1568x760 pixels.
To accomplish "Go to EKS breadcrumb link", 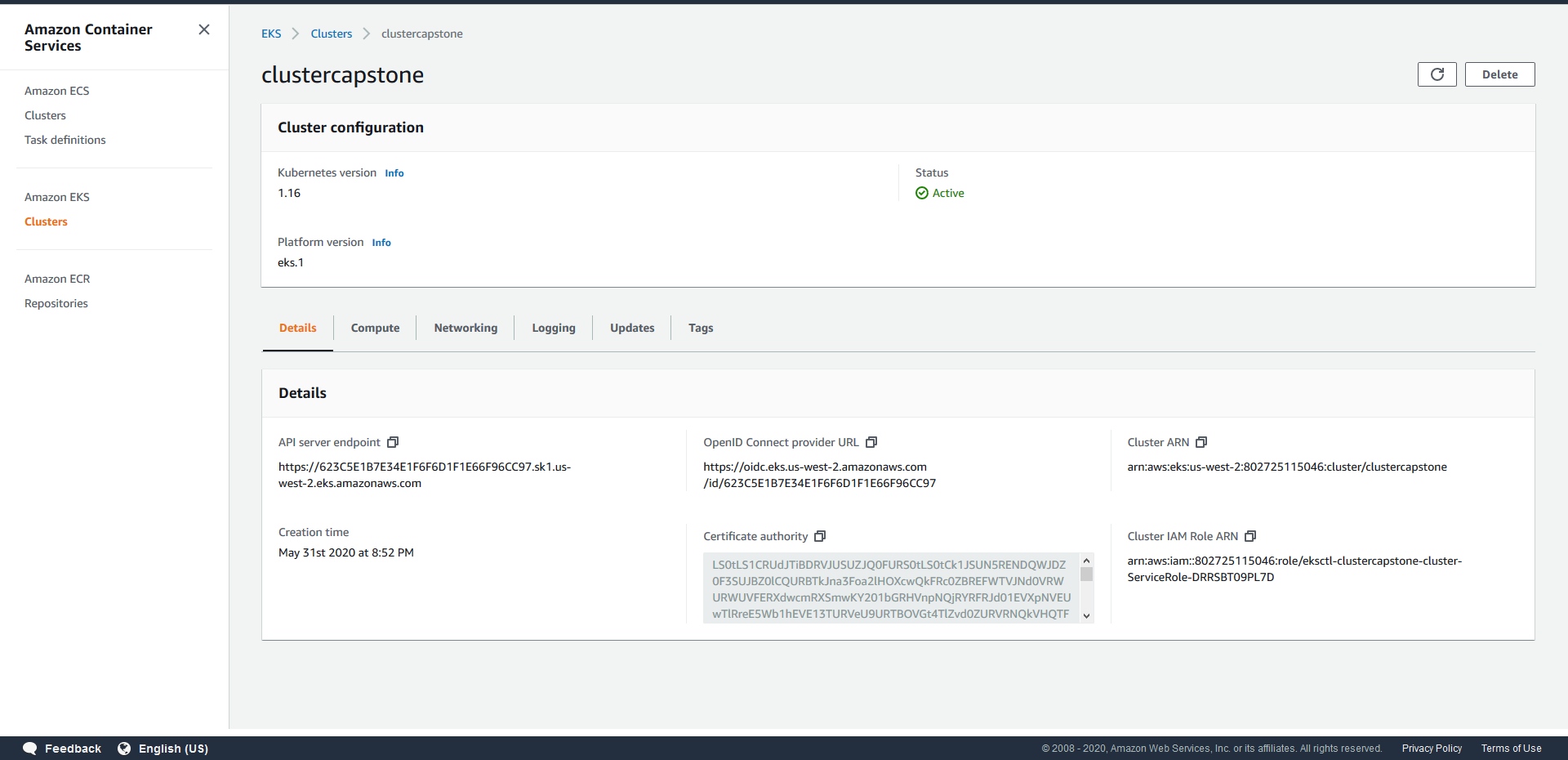I will tap(271, 34).
